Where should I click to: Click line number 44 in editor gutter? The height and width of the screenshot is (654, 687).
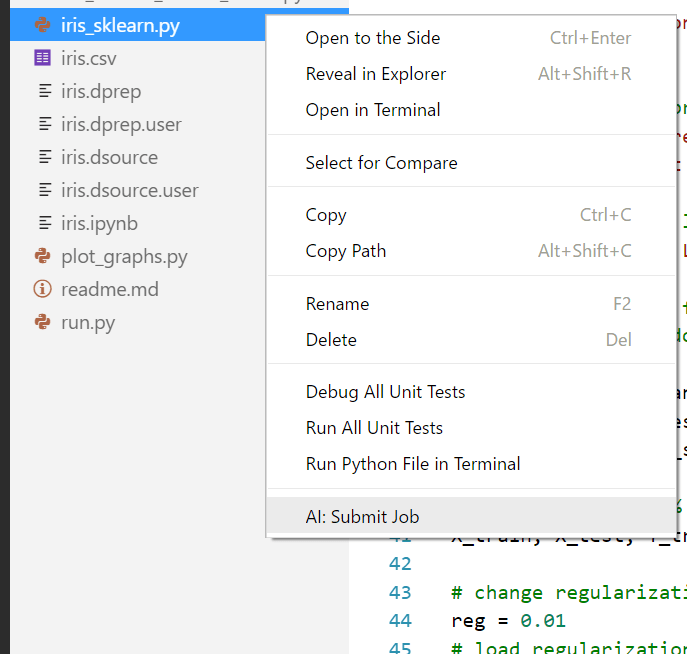(x=400, y=621)
